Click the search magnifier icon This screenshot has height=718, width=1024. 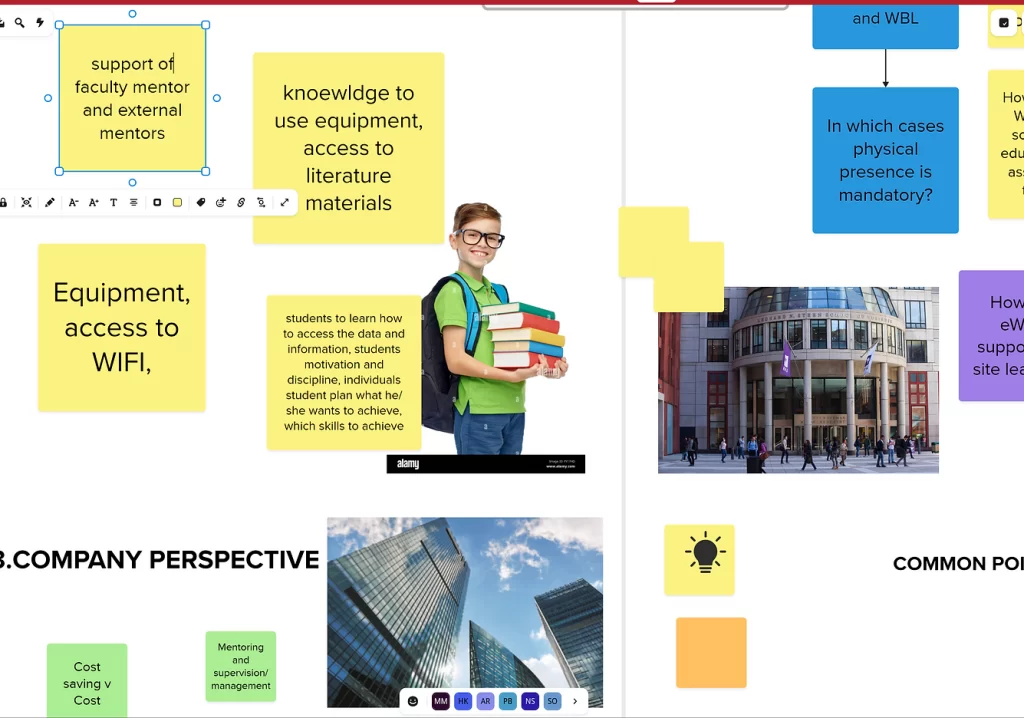tap(19, 23)
